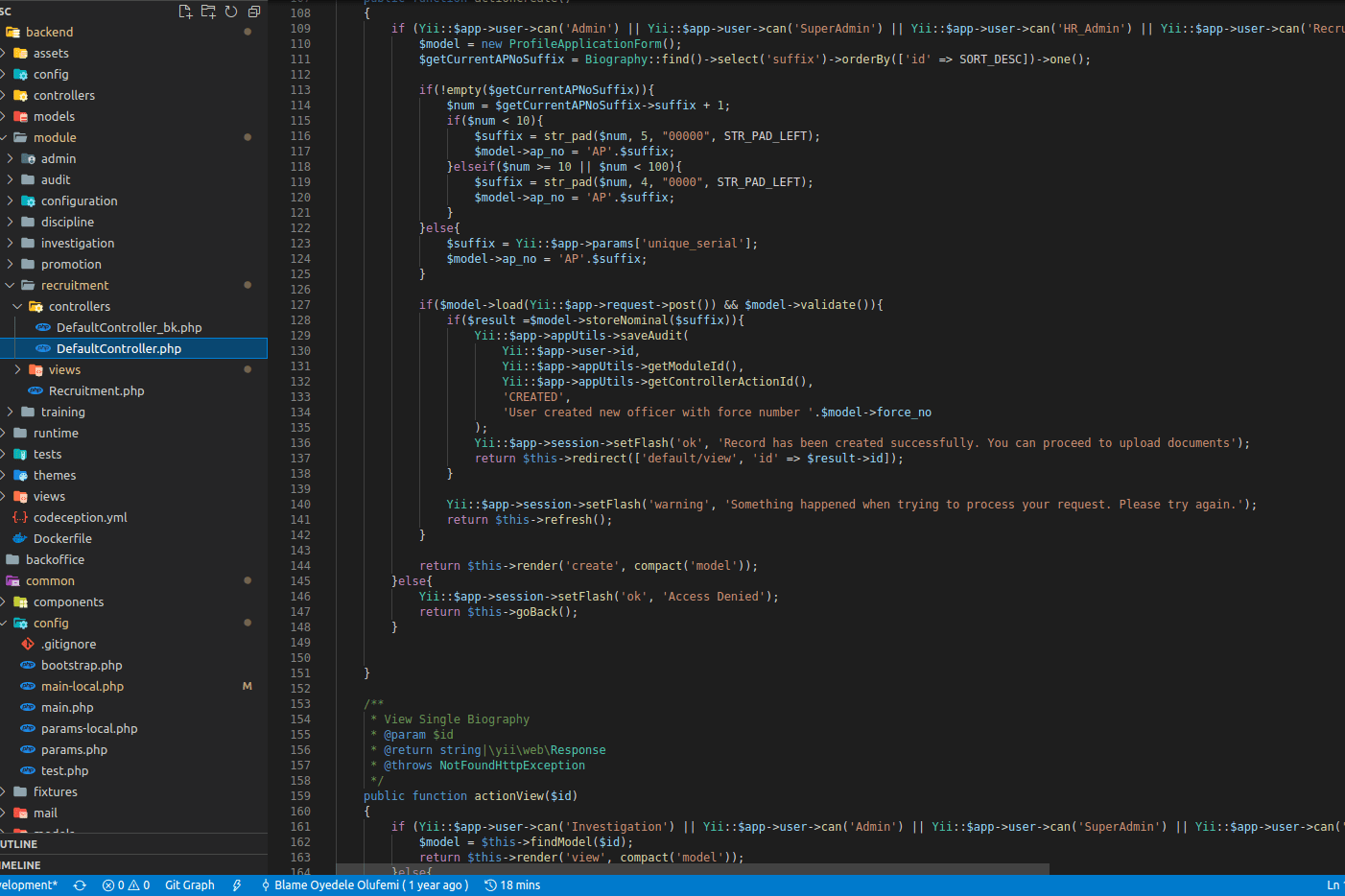
Task: Click the lightning bolt icon in status bar
Action: (x=237, y=885)
